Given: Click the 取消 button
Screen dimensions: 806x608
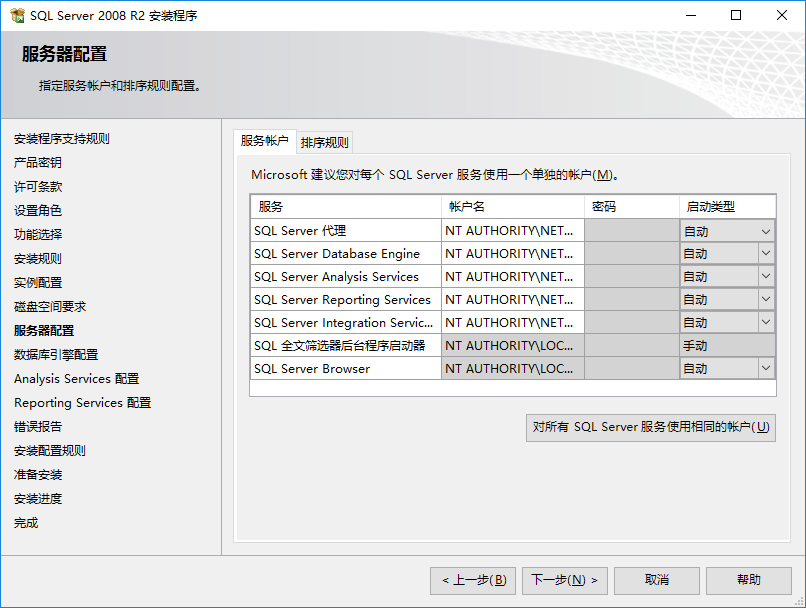Looking at the screenshot, I should 657,581.
